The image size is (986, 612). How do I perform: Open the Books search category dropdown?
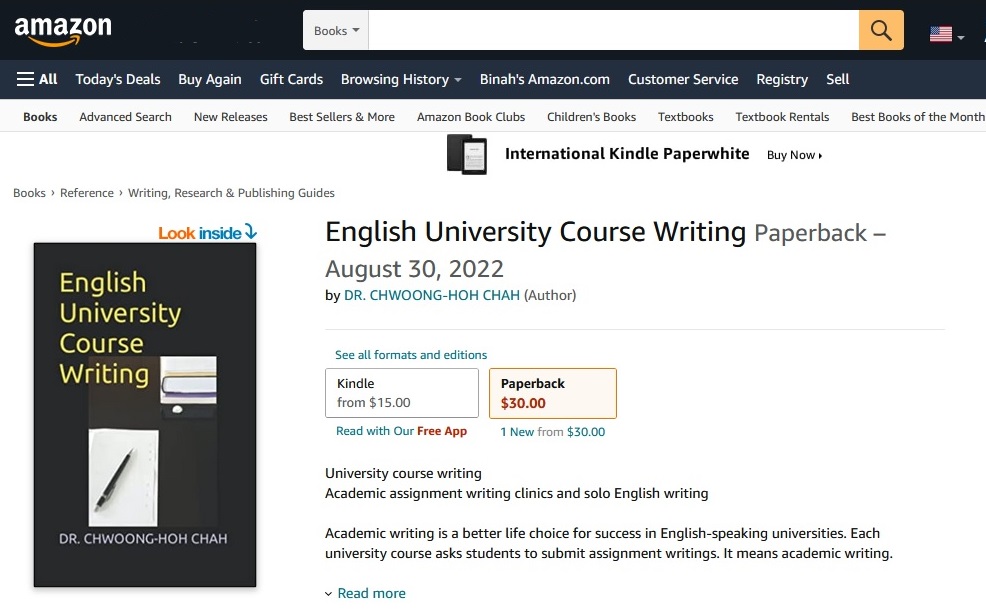click(x=336, y=30)
